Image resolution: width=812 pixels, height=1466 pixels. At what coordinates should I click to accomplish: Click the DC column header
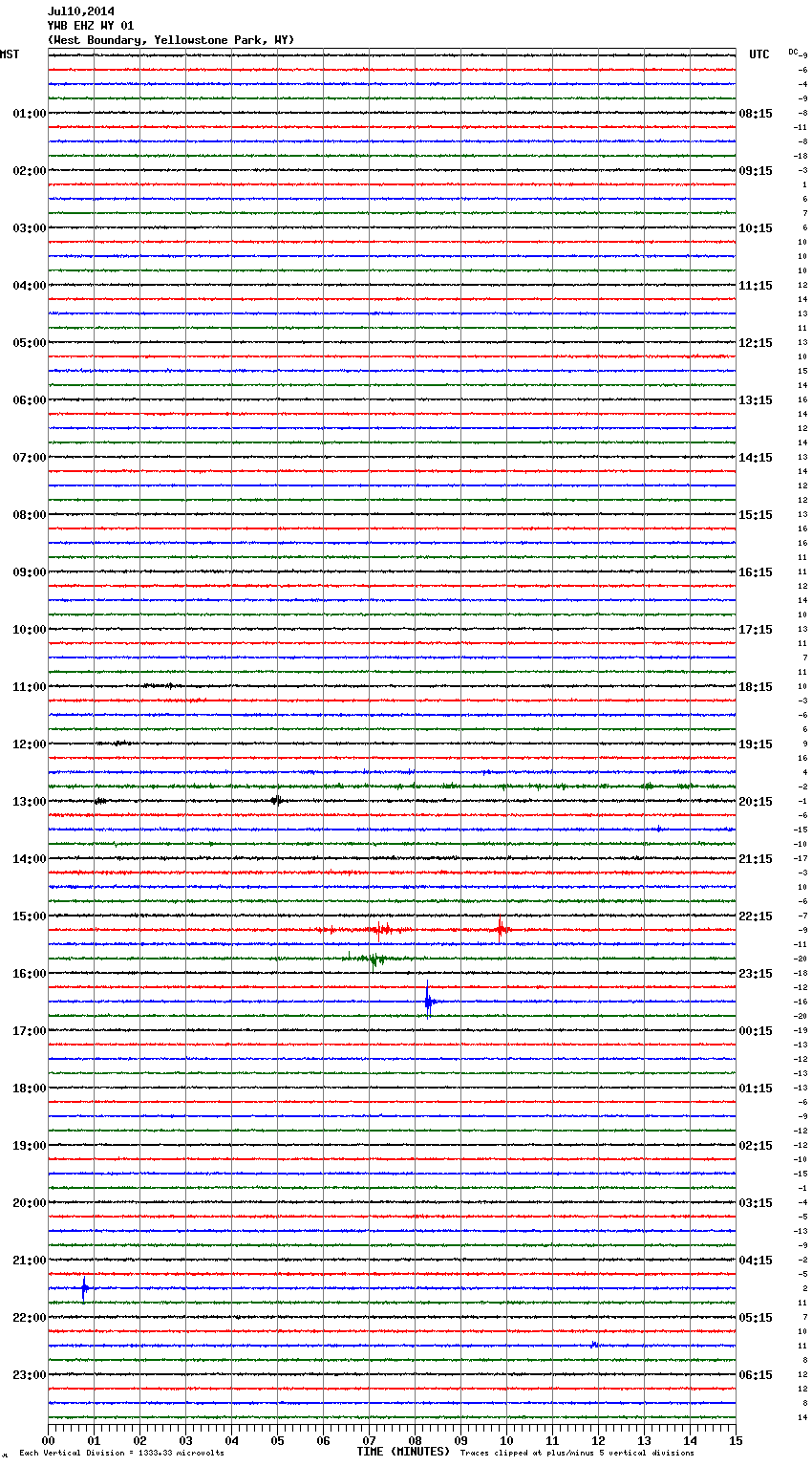[x=793, y=52]
